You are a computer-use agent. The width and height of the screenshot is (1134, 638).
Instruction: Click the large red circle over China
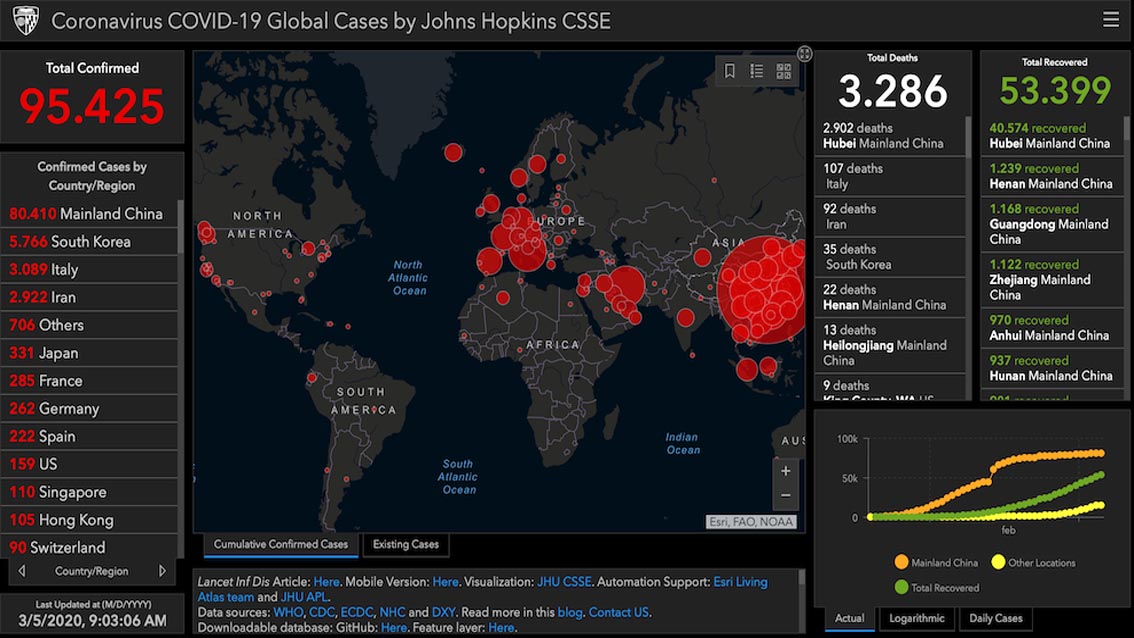pyautogui.click(x=762, y=290)
